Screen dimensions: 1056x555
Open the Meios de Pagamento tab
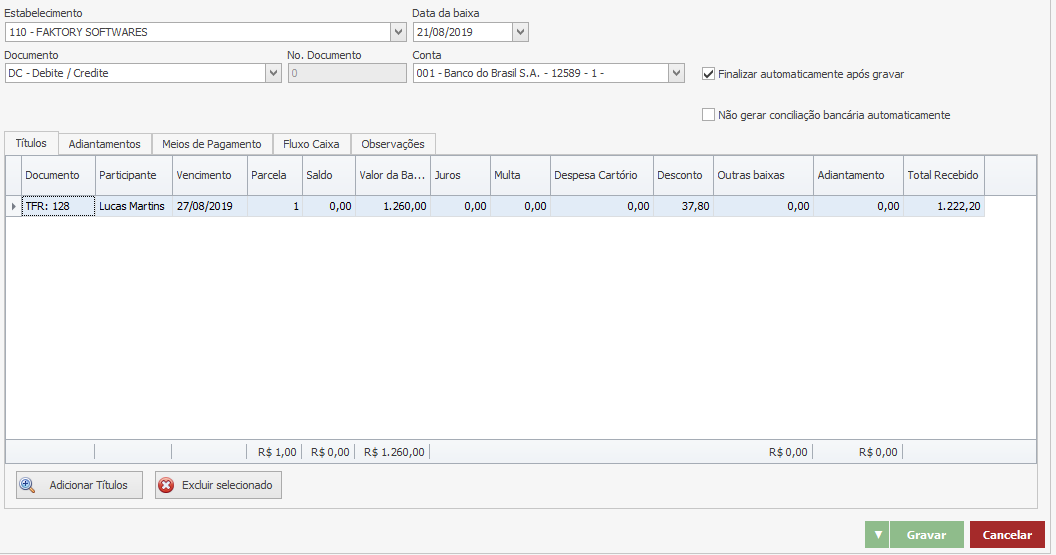[212, 144]
